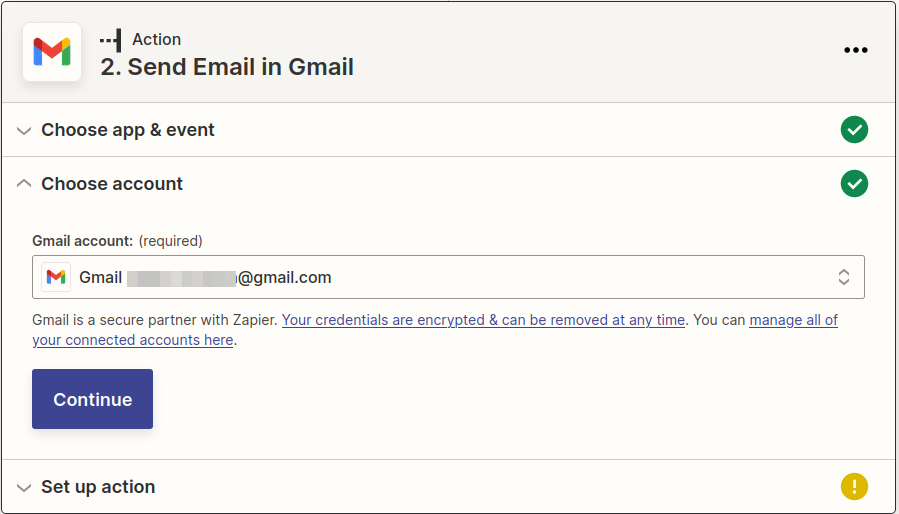Click yellow warning icon beside Set up action
This screenshot has height=514, width=899.
tap(854, 487)
